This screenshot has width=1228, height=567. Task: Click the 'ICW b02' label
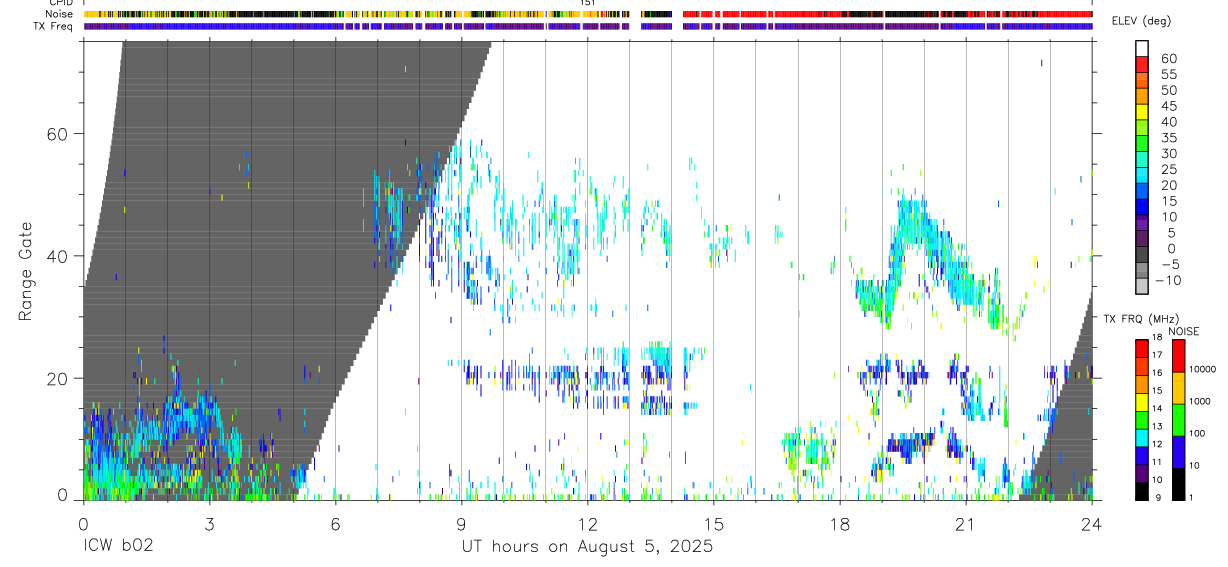coord(118,547)
